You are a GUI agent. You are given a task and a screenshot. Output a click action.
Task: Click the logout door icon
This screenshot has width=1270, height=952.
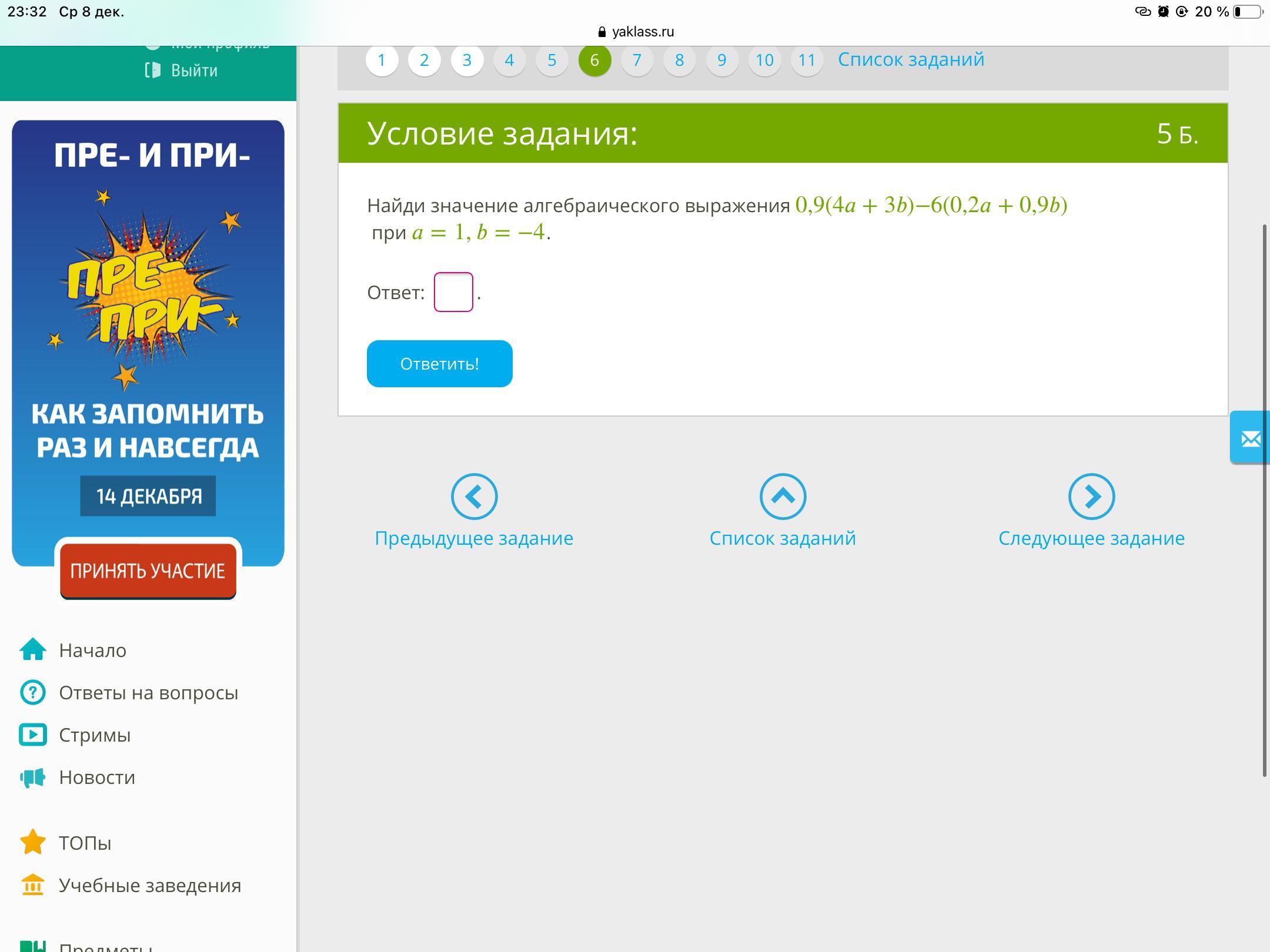[152, 71]
